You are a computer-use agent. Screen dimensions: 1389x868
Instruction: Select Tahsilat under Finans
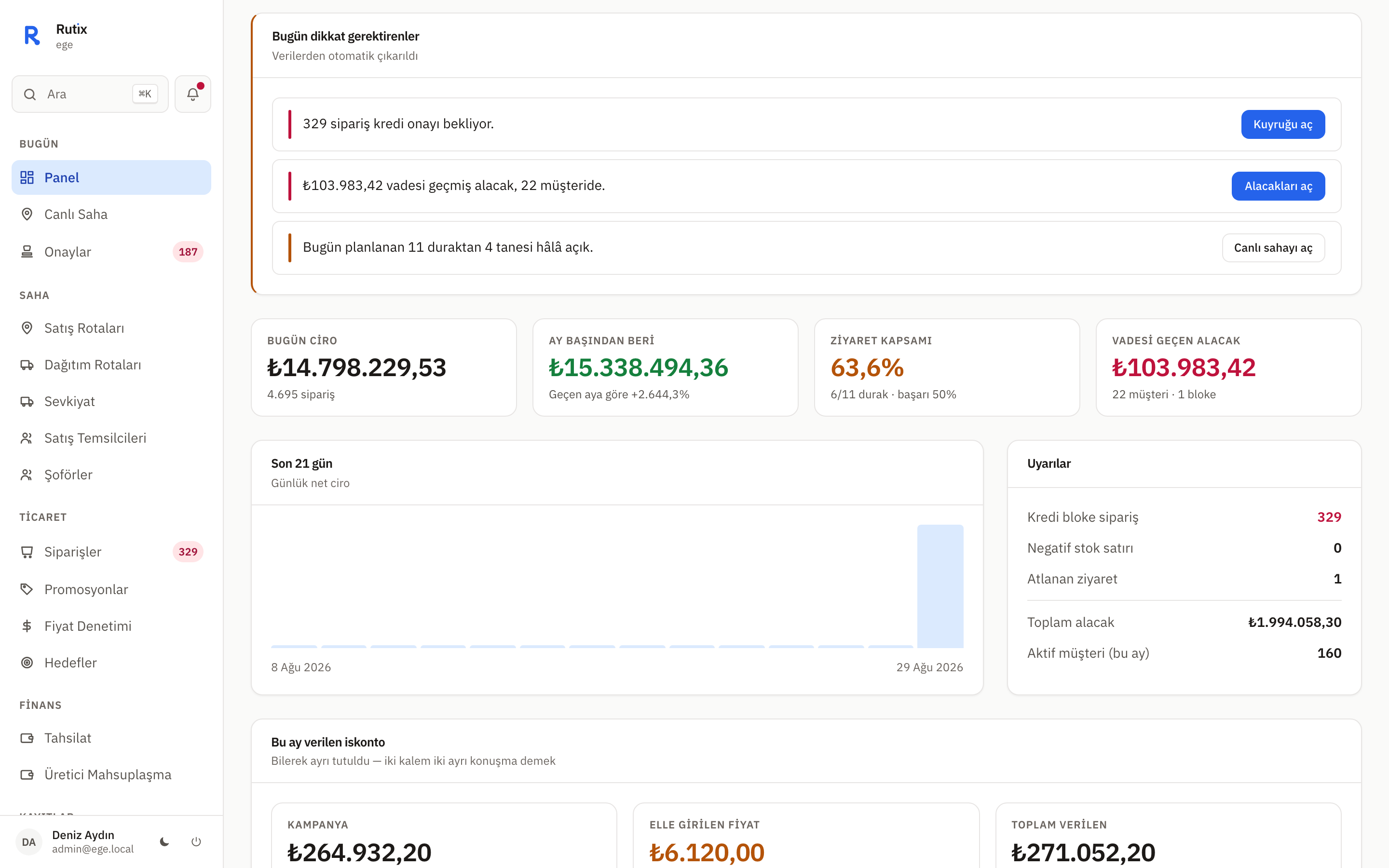click(x=111, y=738)
